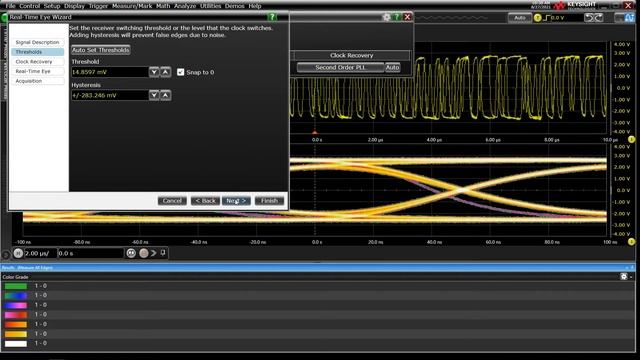Toggle the Snap to 0 checkbox
640x360 pixels.
[x=180, y=72]
